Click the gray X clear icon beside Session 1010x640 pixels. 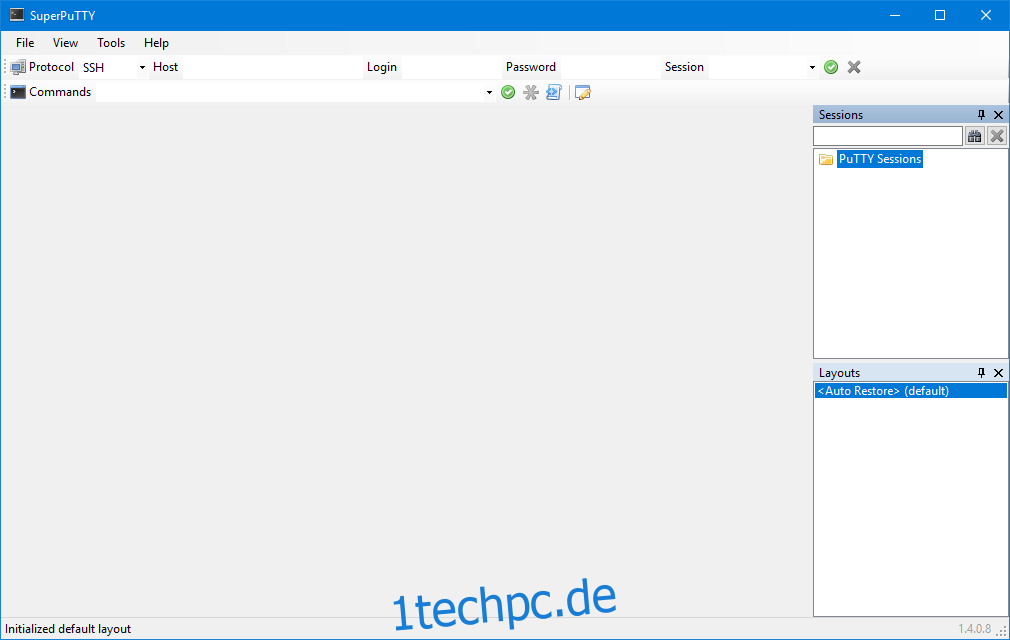pos(854,68)
